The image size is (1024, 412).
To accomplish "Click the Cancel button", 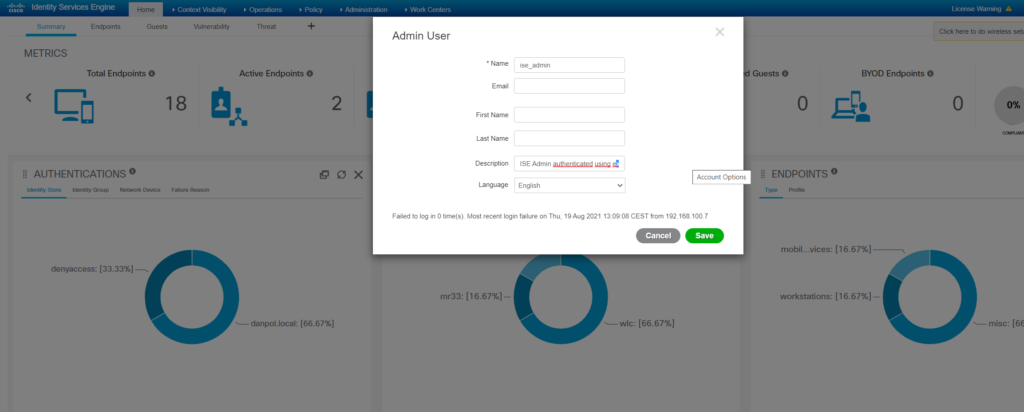I will point(658,236).
